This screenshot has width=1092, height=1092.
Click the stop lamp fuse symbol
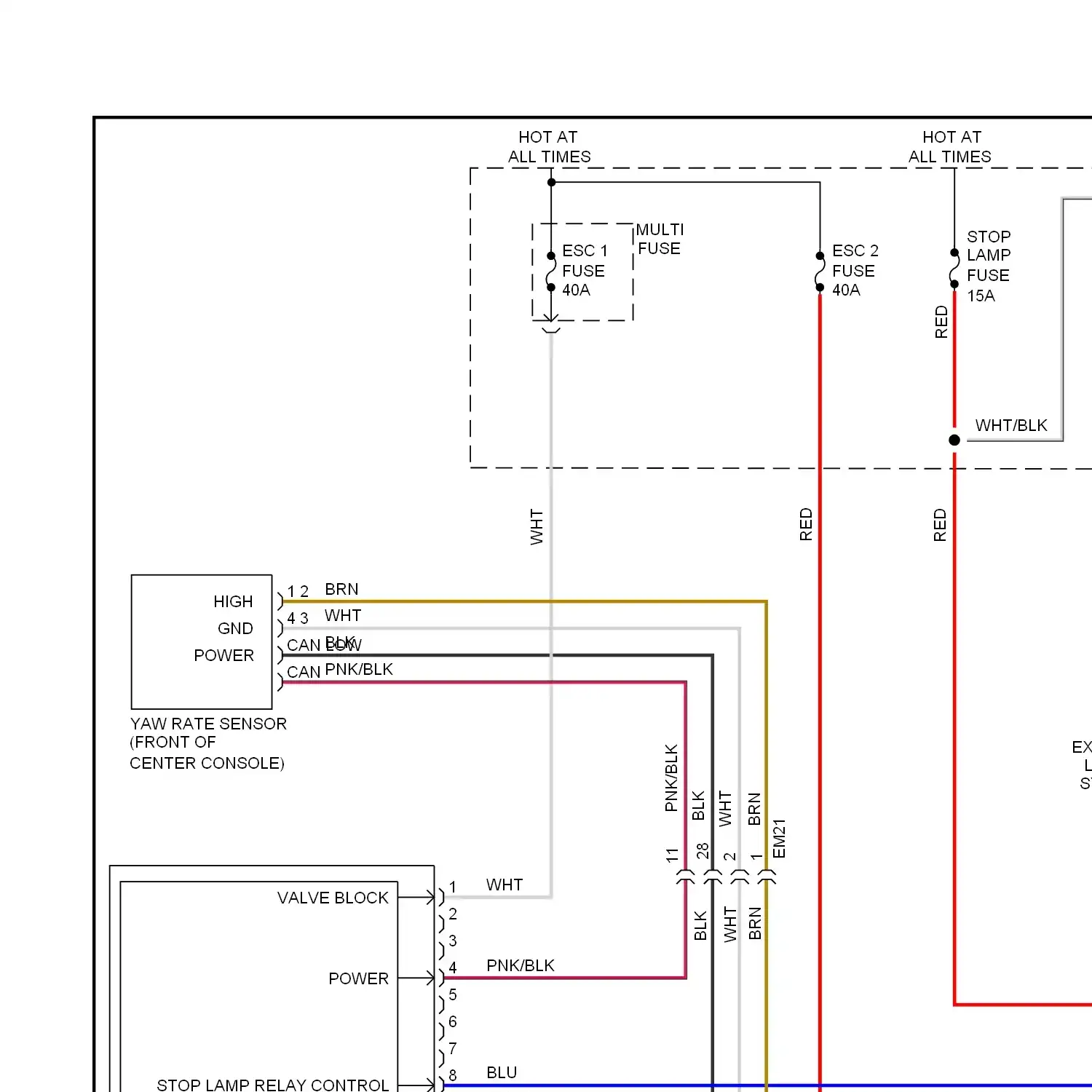tap(954, 269)
